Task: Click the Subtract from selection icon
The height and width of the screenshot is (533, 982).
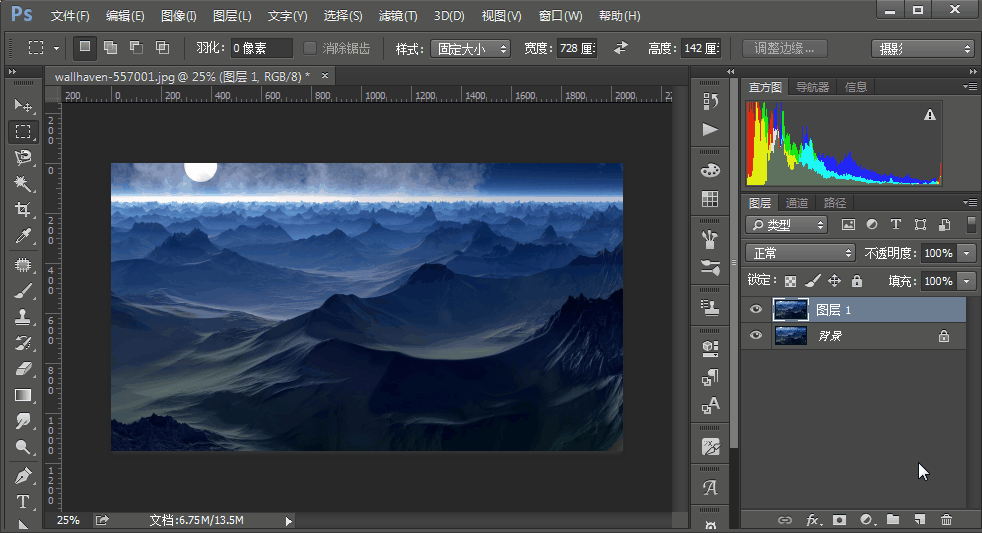Action: [136, 48]
